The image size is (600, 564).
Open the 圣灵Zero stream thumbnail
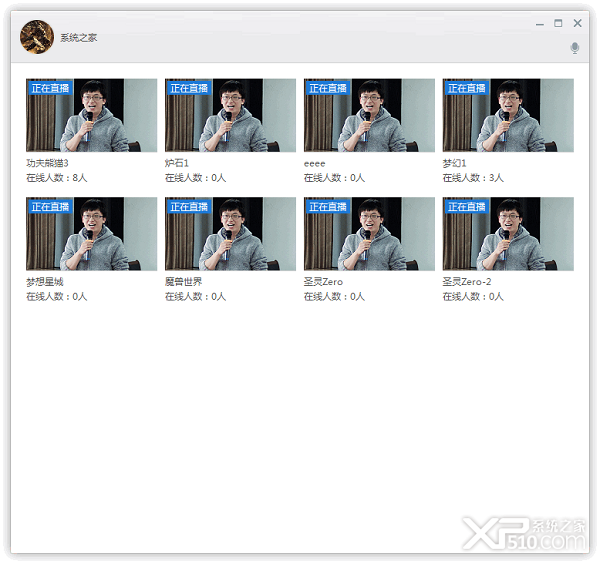click(x=369, y=234)
